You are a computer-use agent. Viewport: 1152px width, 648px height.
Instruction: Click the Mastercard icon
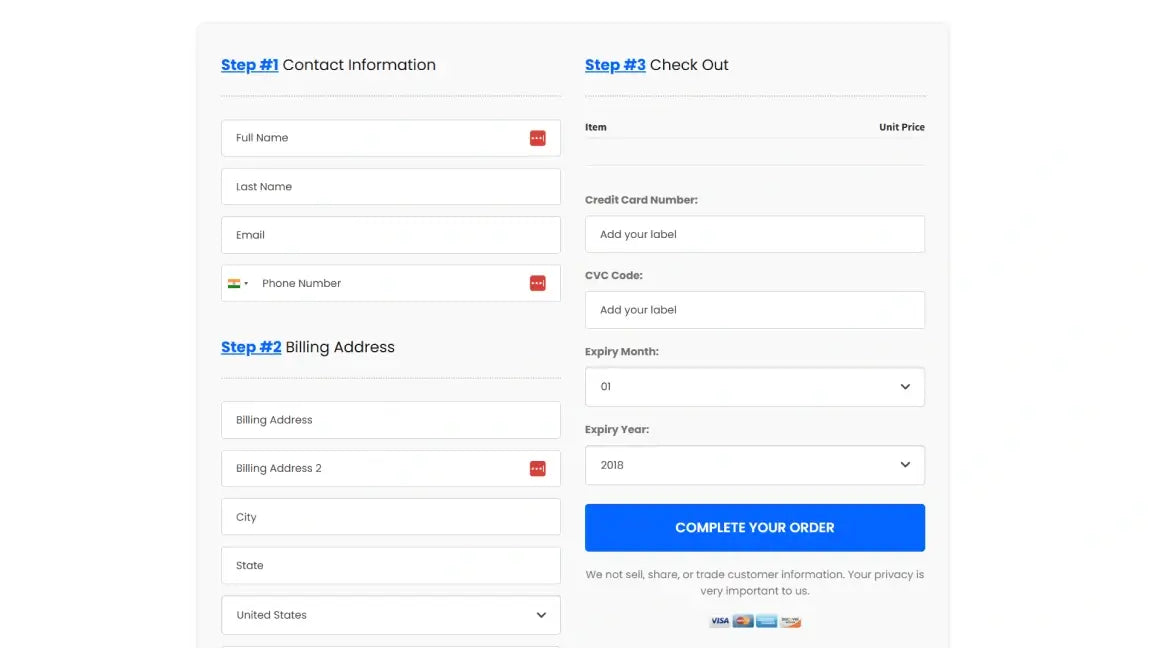[743, 621]
